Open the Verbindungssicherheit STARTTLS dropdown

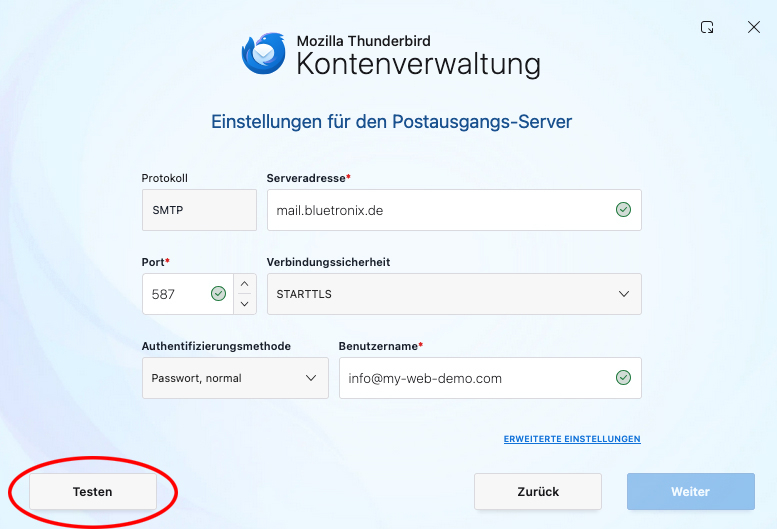coord(454,294)
